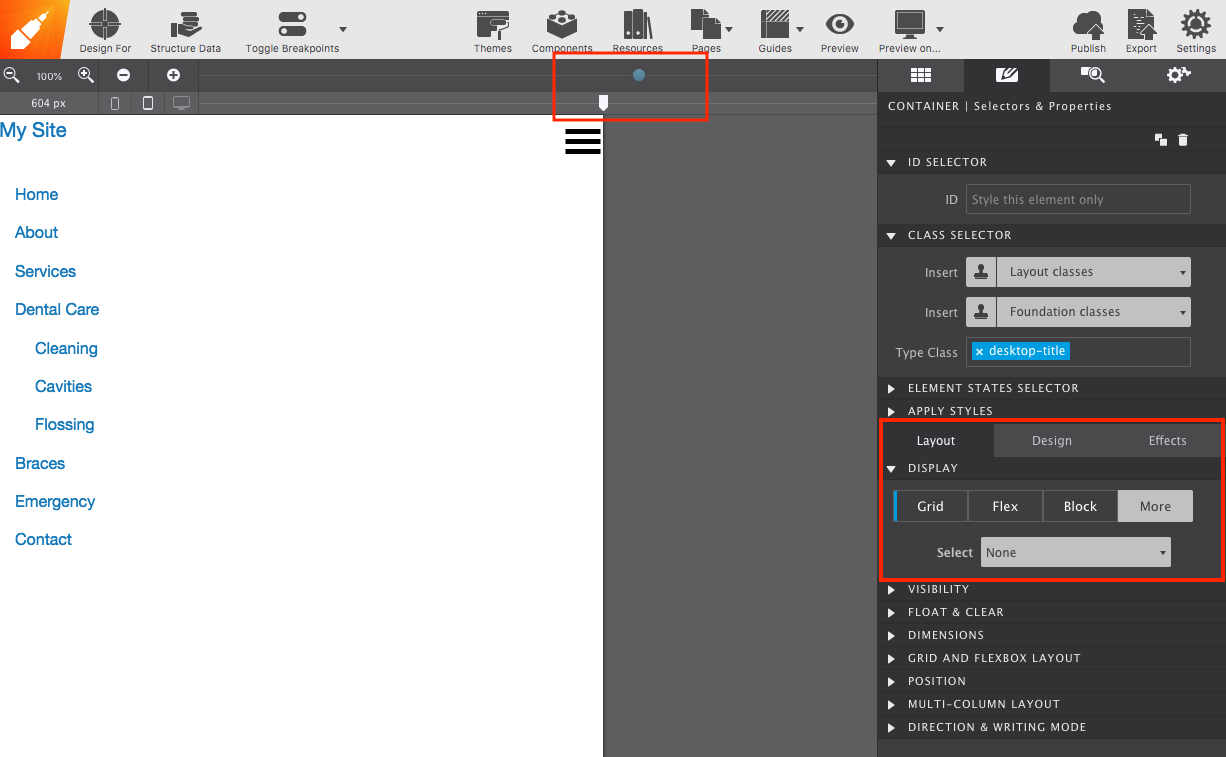Click the Contact navigation link
The height and width of the screenshot is (757, 1226).
[x=43, y=539]
